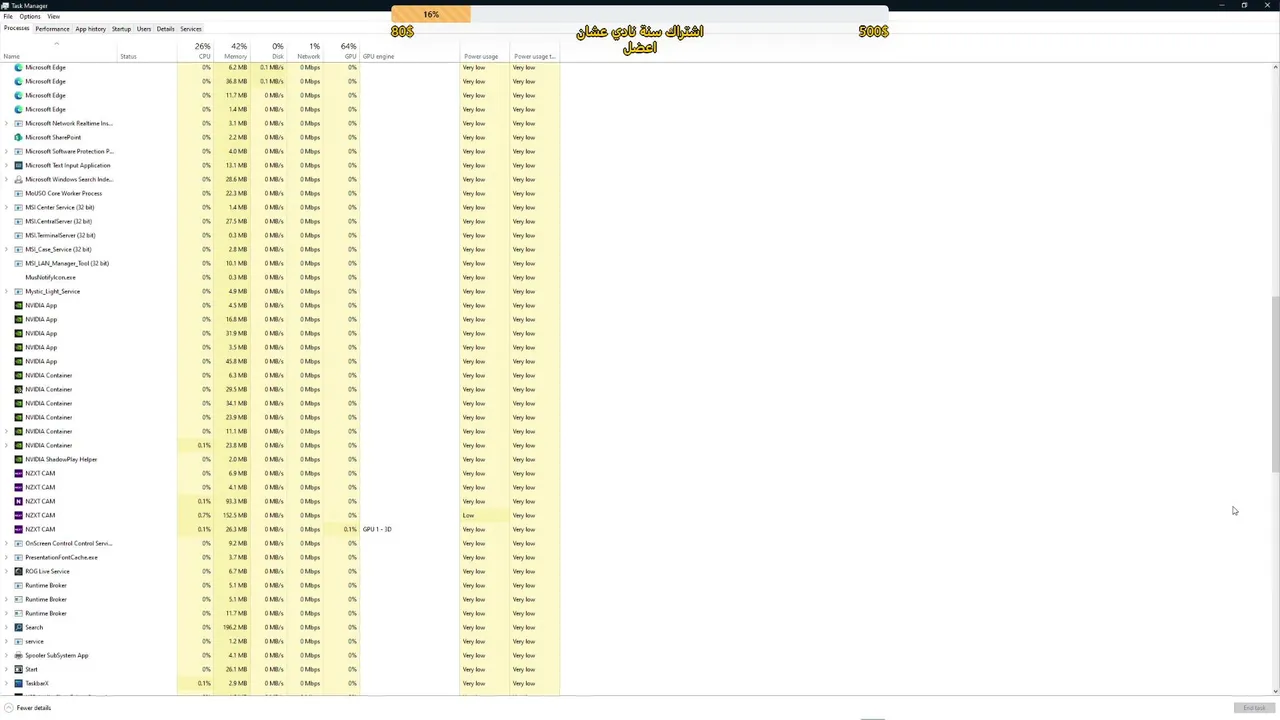The image size is (1280, 720).
Task: Click the vertical scrollbar thumb
Action: pos(1275,383)
